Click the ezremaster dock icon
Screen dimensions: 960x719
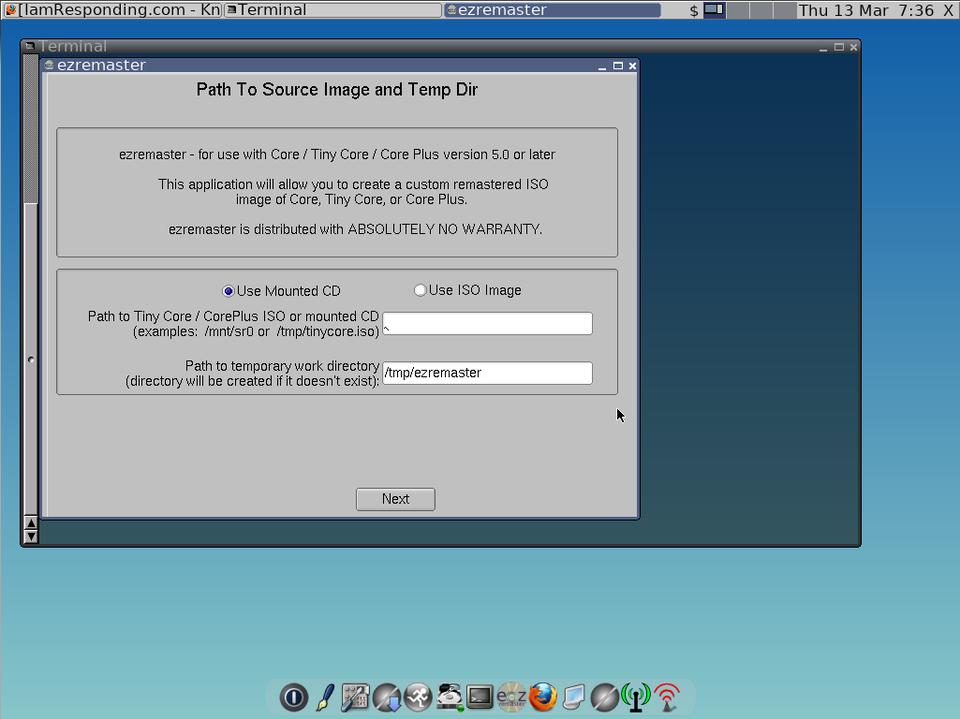(x=511, y=697)
